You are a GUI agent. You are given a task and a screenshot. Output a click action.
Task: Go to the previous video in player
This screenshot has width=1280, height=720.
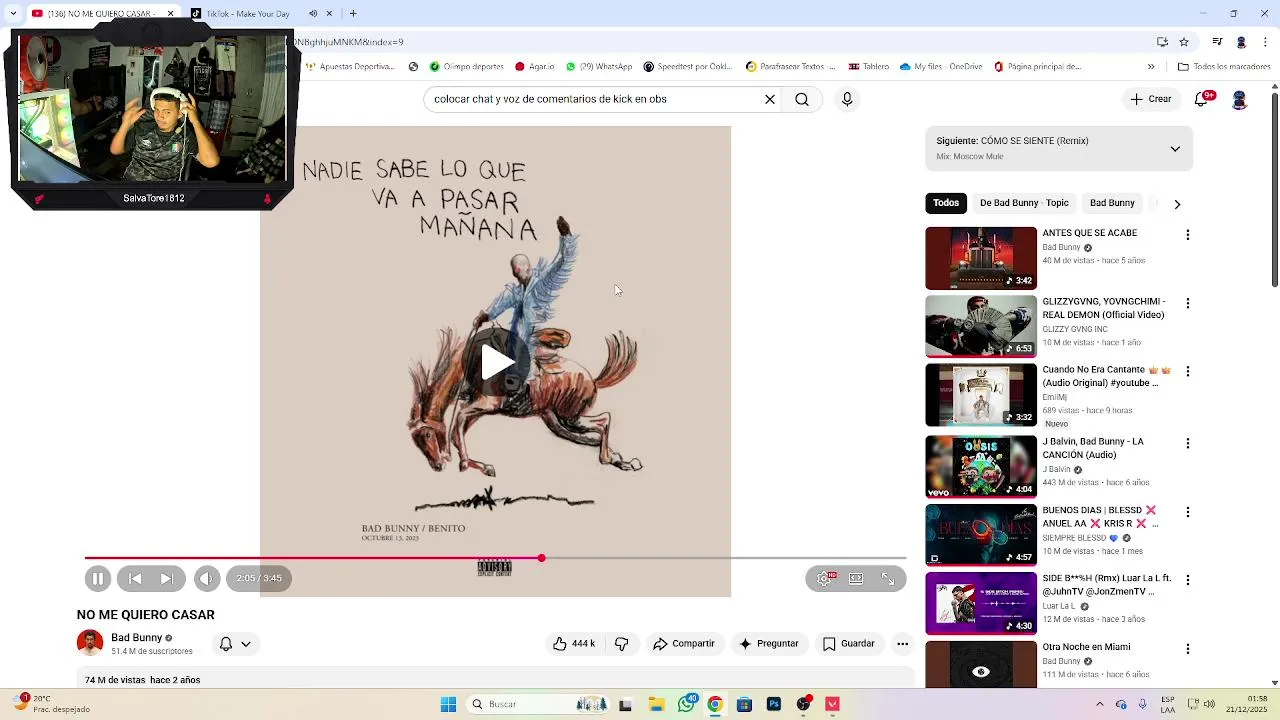[x=135, y=578]
